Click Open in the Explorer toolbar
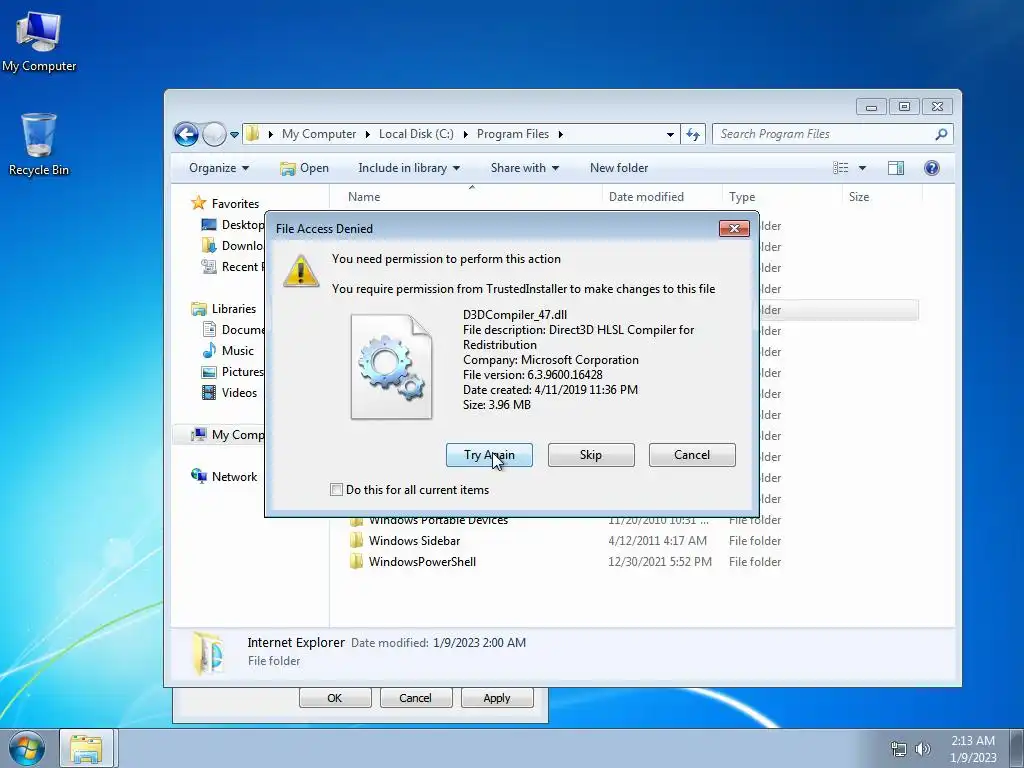This screenshot has height=768, width=1024. coord(304,168)
